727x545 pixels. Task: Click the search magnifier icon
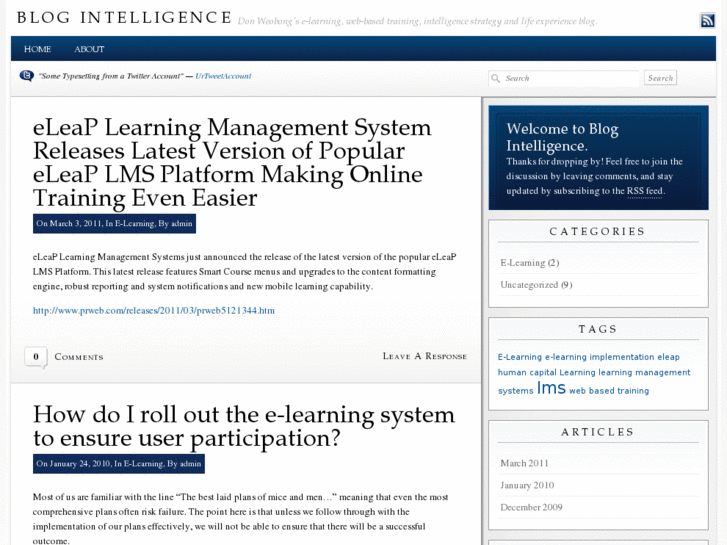coord(496,78)
